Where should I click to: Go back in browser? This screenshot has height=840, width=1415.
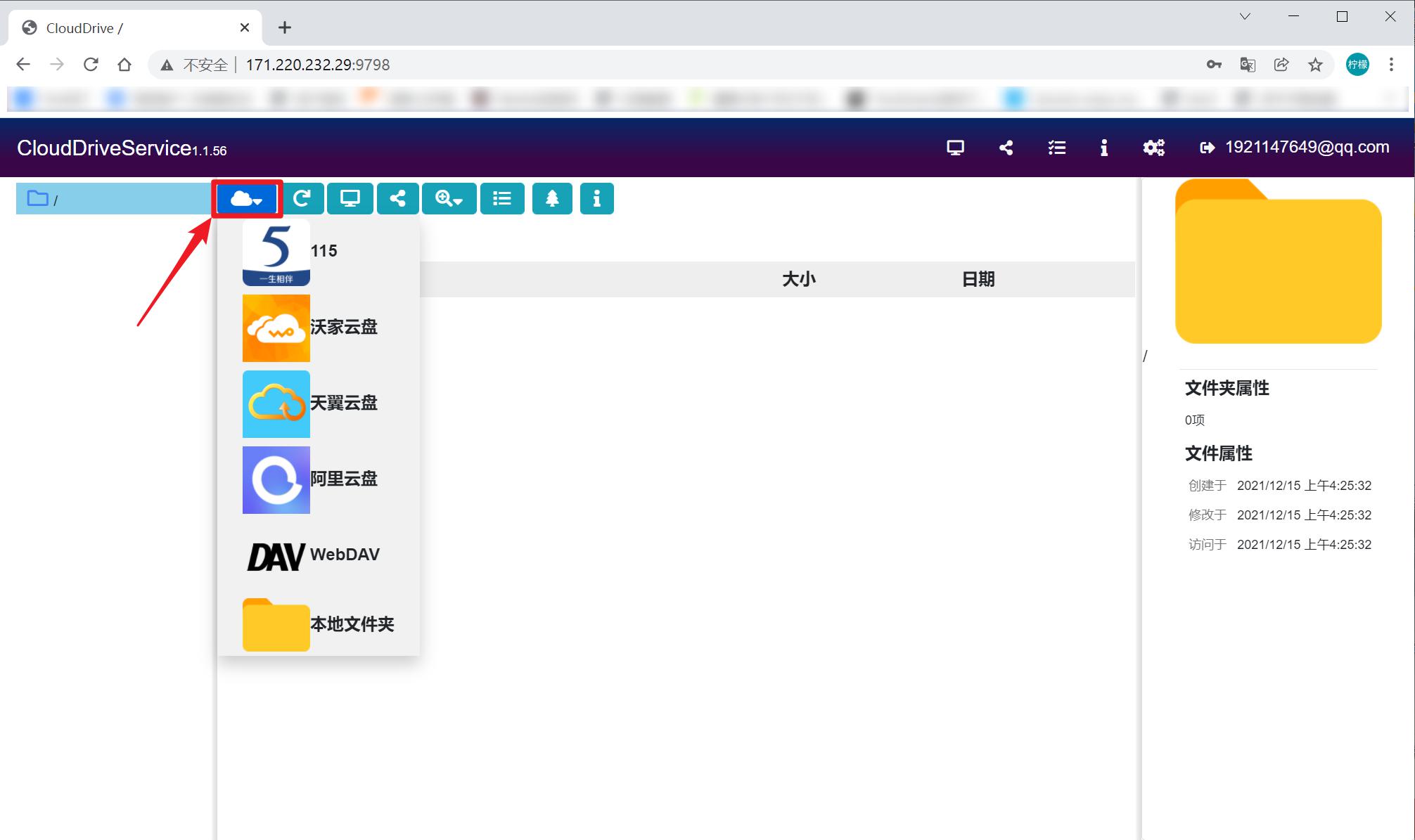click(23, 65)
